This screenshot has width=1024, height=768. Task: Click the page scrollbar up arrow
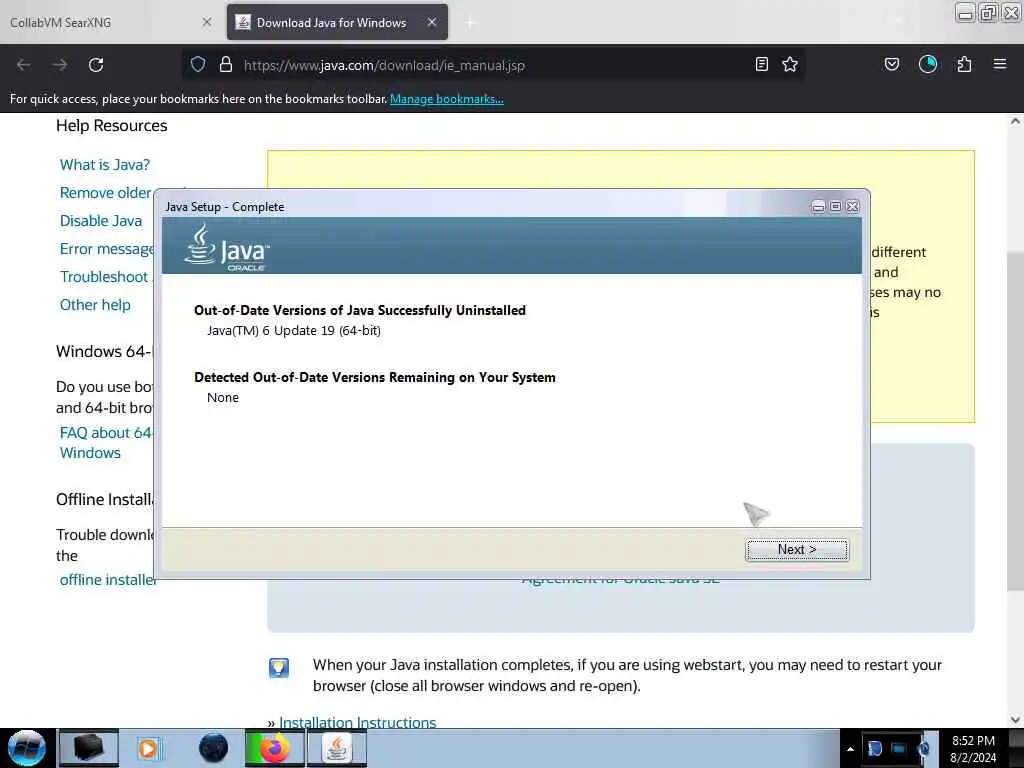[1015, 121]
